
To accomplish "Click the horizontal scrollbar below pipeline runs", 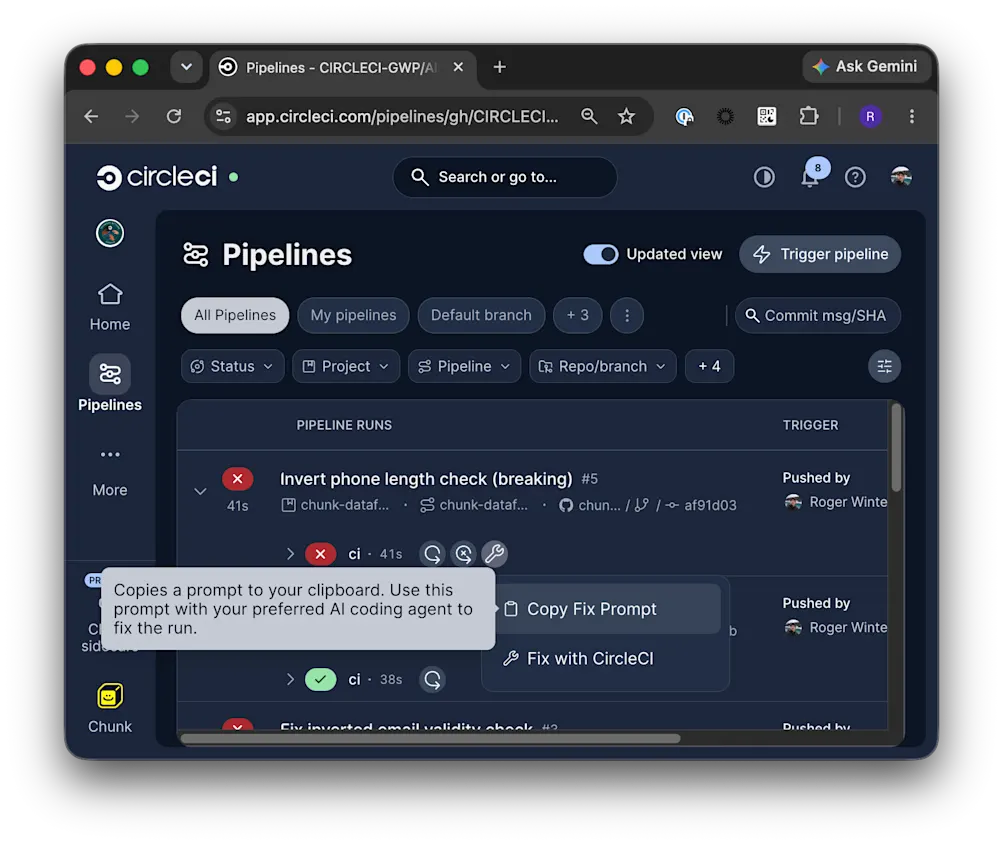I will coord(430,739).
